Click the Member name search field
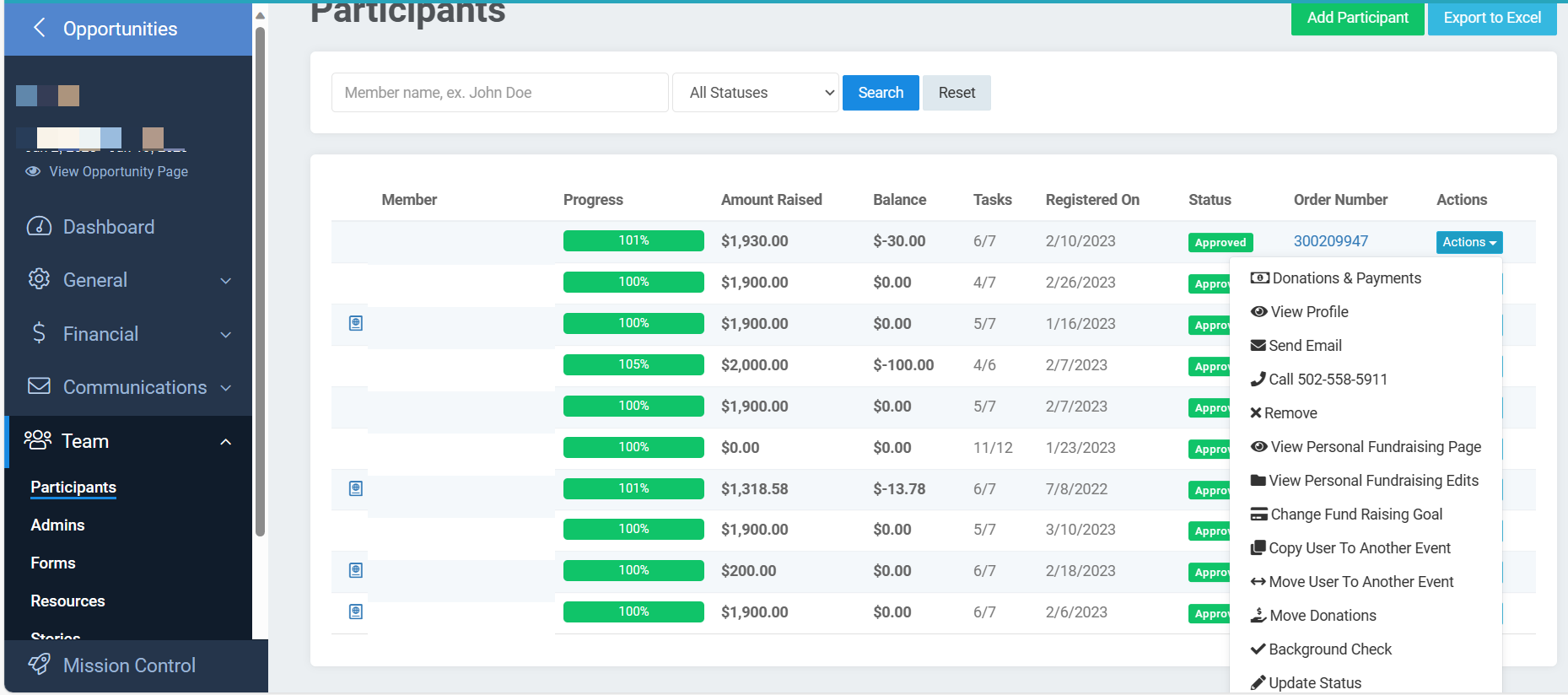1568x695 pixels. tap(500, 93)
